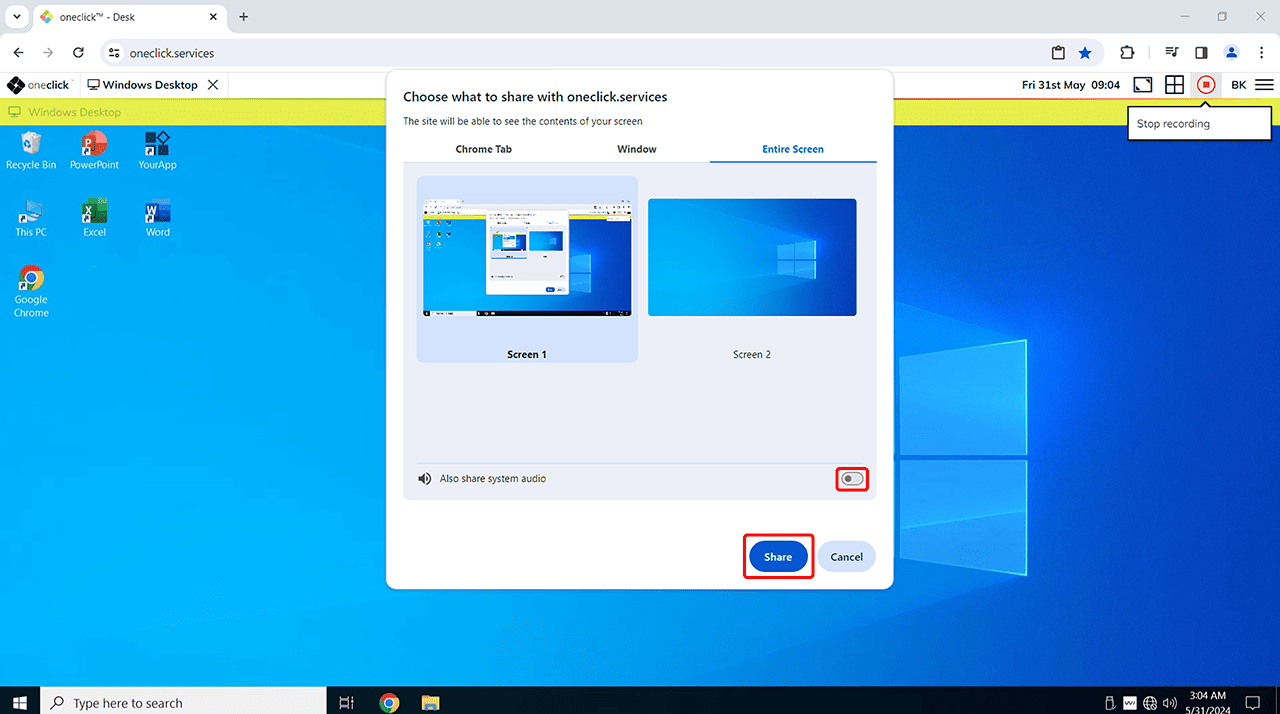This screenshot has height=714, width=1280.
Task: Toggle fullscreen mode in the oneclick toolbar
Action: point(1142,85)
